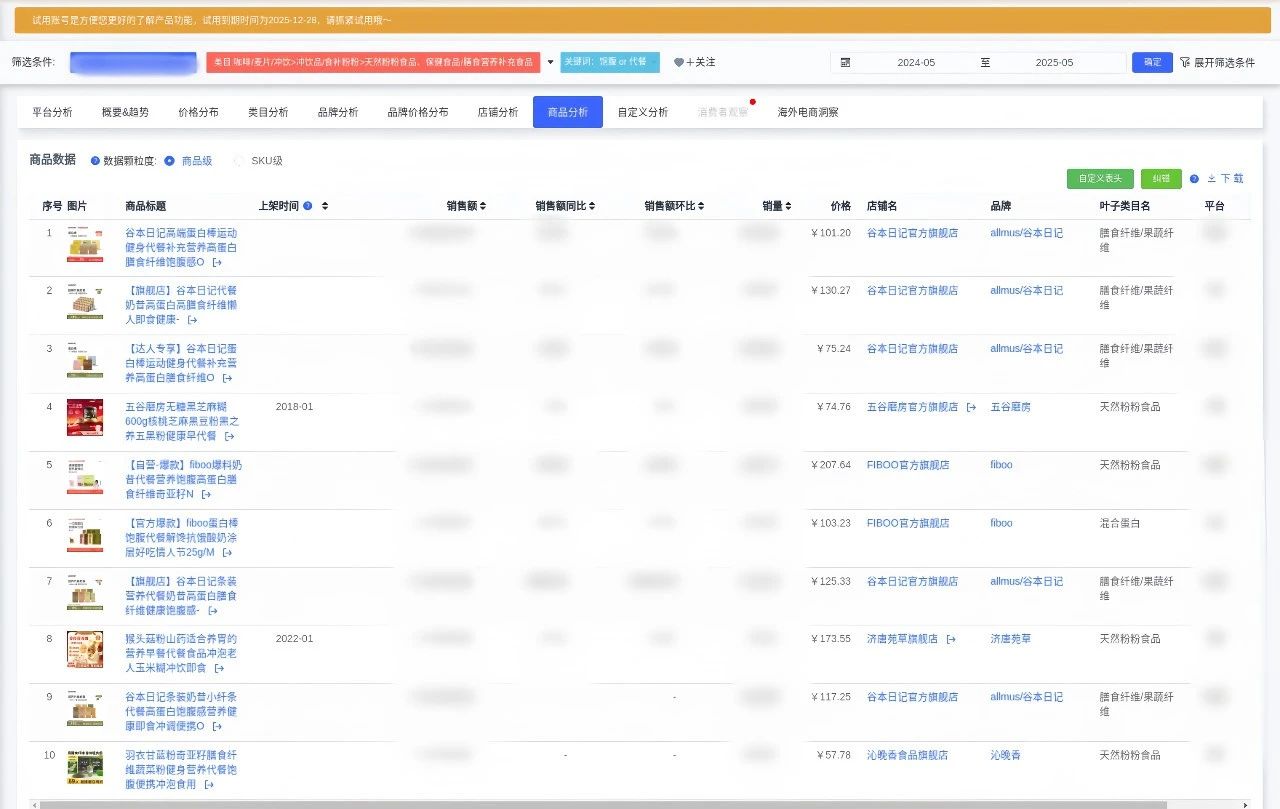Screen dimensions: 1280x809
Task: Select 商品级 granularity radio
Action: 169,161
